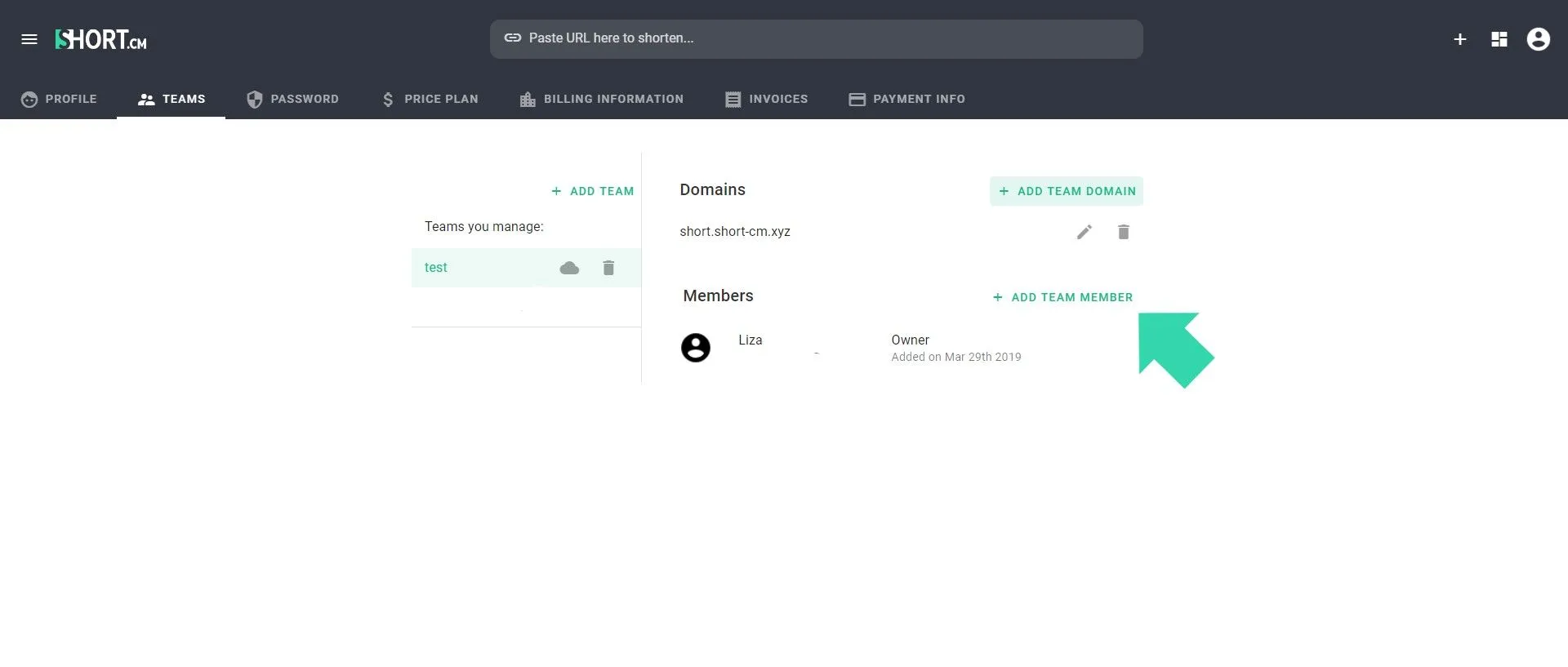Click the plus icon in top bar
1568x667 pixels.
coord(1460,39)
